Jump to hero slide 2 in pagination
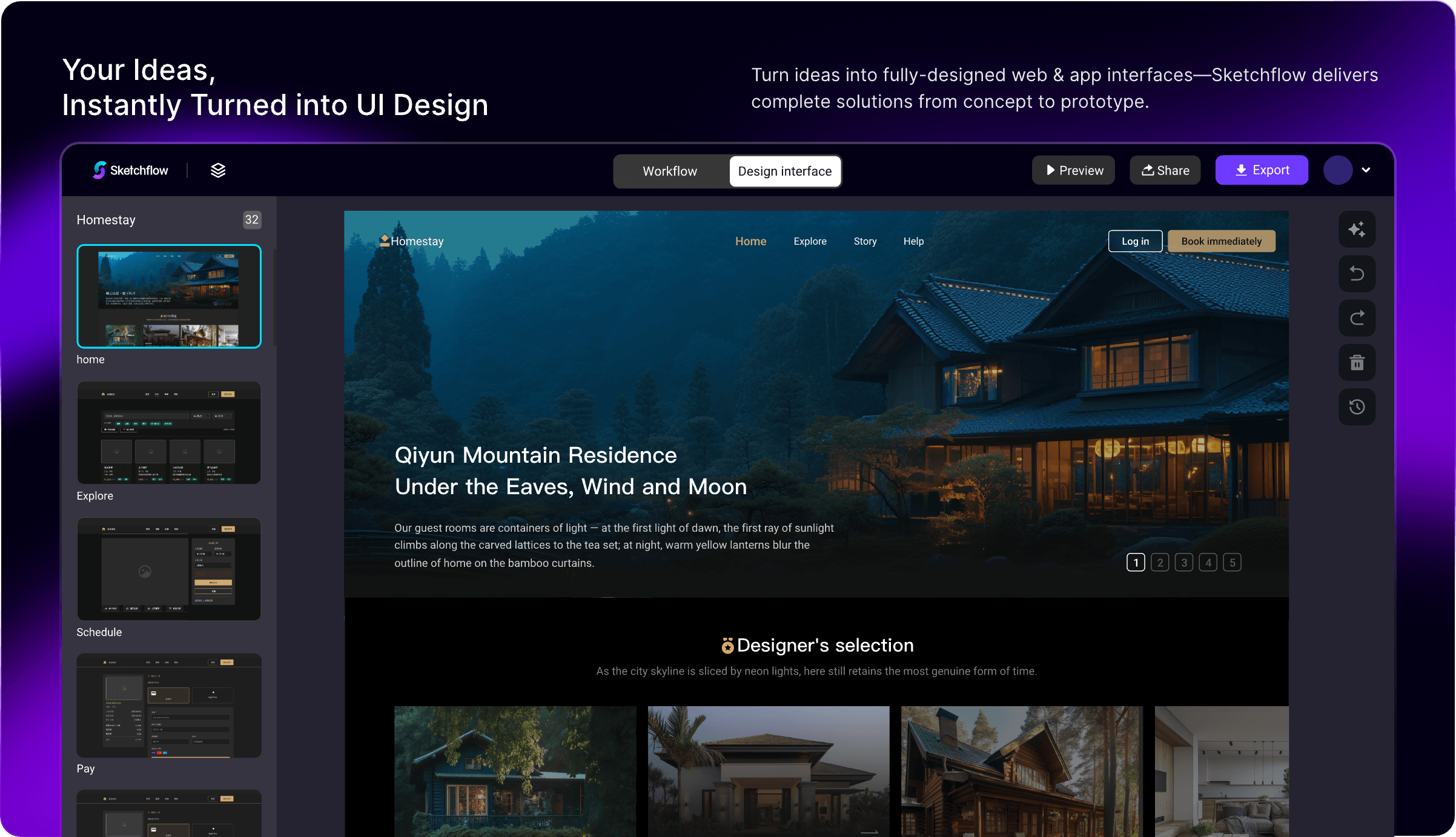1456x837 pixels. click(x=1159, y=562)
